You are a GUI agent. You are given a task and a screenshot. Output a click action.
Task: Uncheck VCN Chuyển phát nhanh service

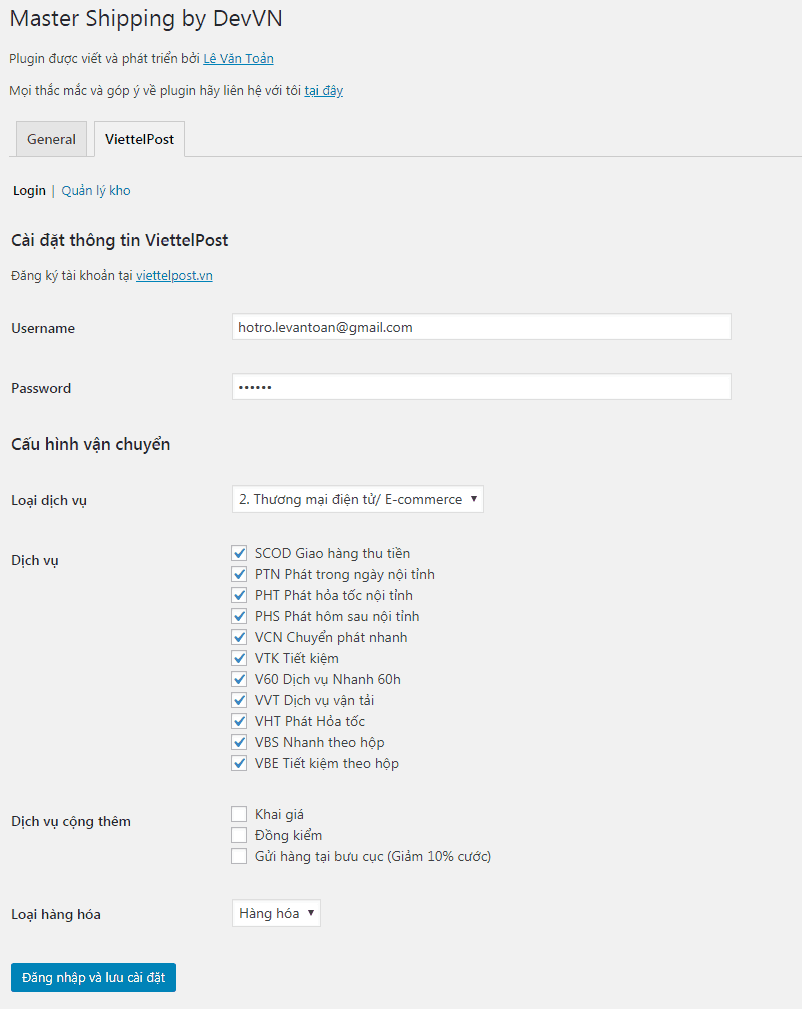(238, 637)
